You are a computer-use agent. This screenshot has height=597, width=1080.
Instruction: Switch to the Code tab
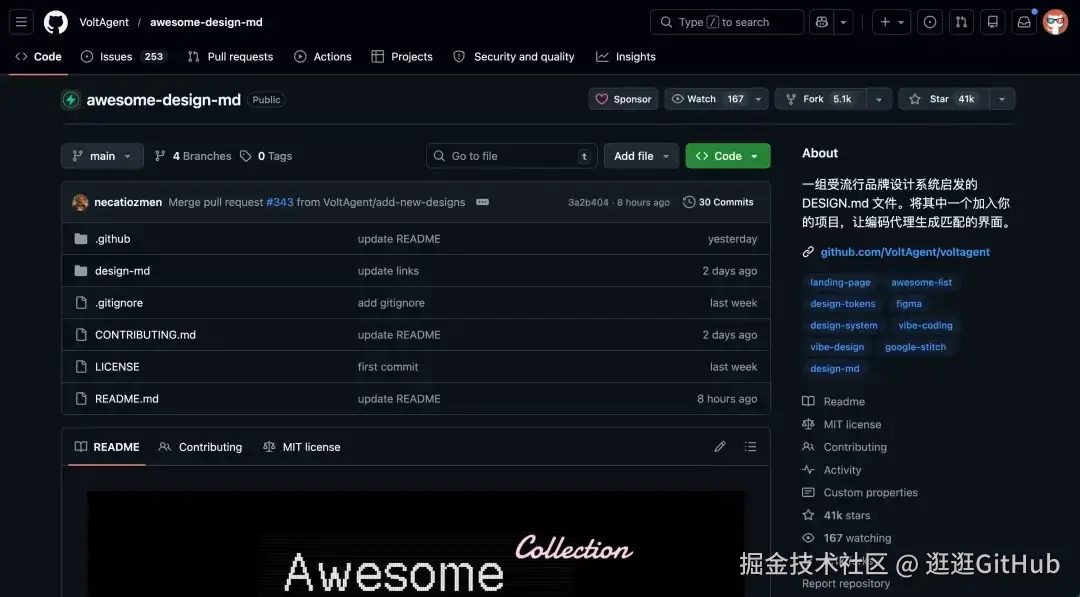click(39, 56)
